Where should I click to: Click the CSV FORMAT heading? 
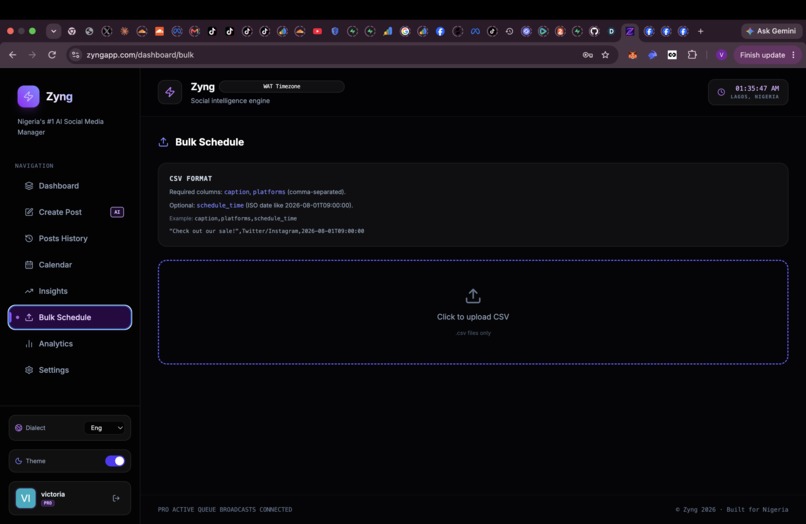point(191,178)
